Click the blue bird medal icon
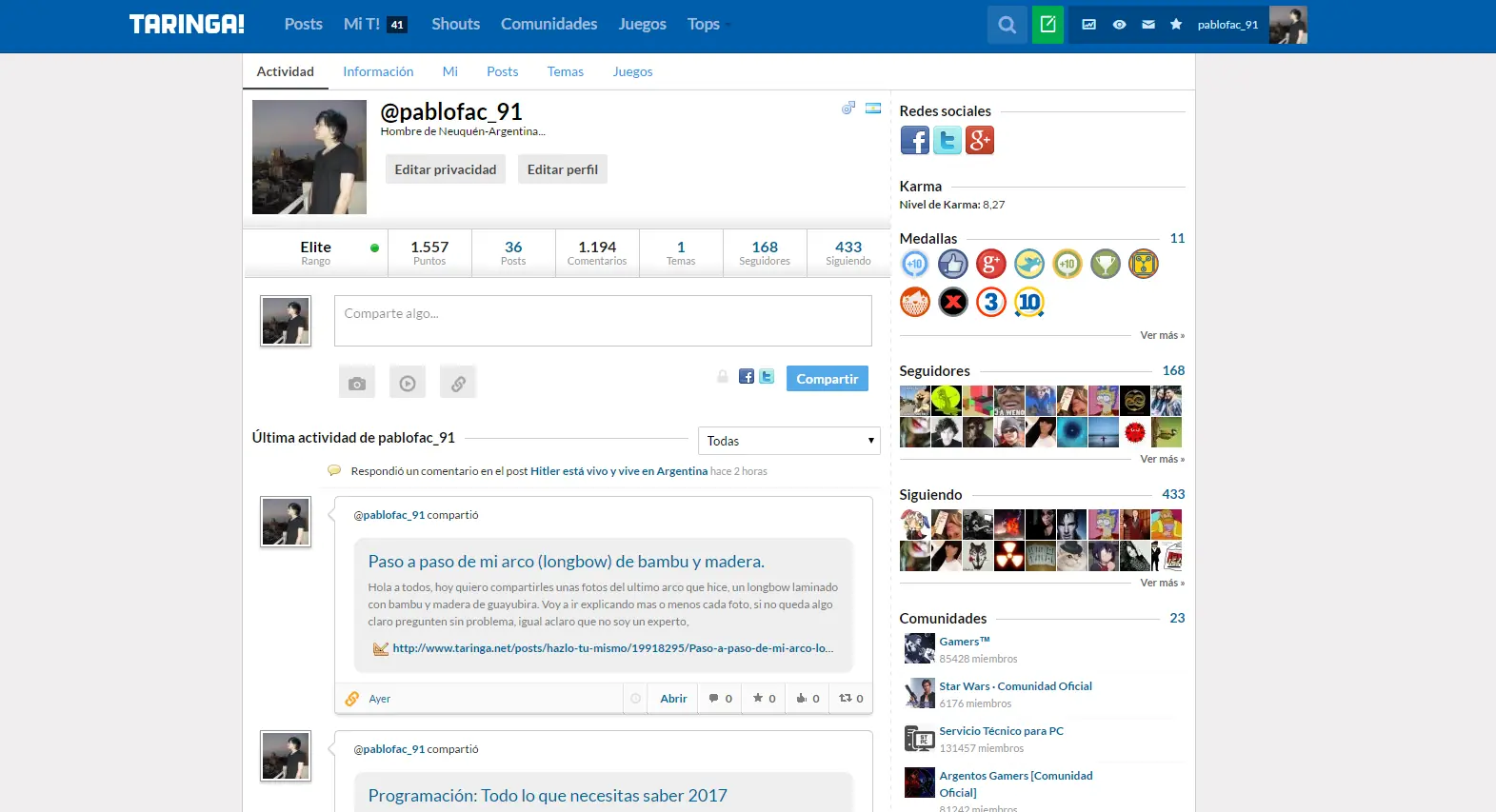Image resolution: width=1496 pixels, height=812 pixels. pos(1029,264)
